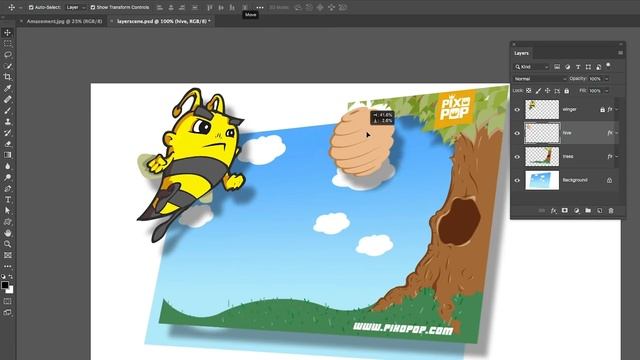Screen dimensions: 640x360
Task: Toggle Lock transparent pixels
Action: (529, 91)
